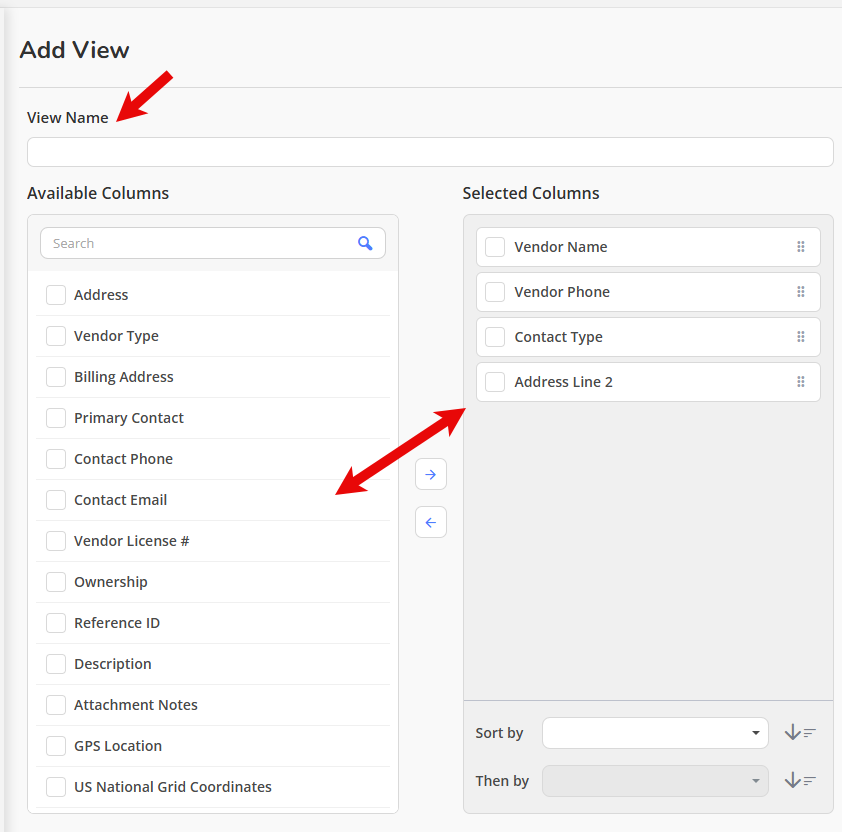
Task: Check the Billing Address checkbox
Action: point(56,377)
